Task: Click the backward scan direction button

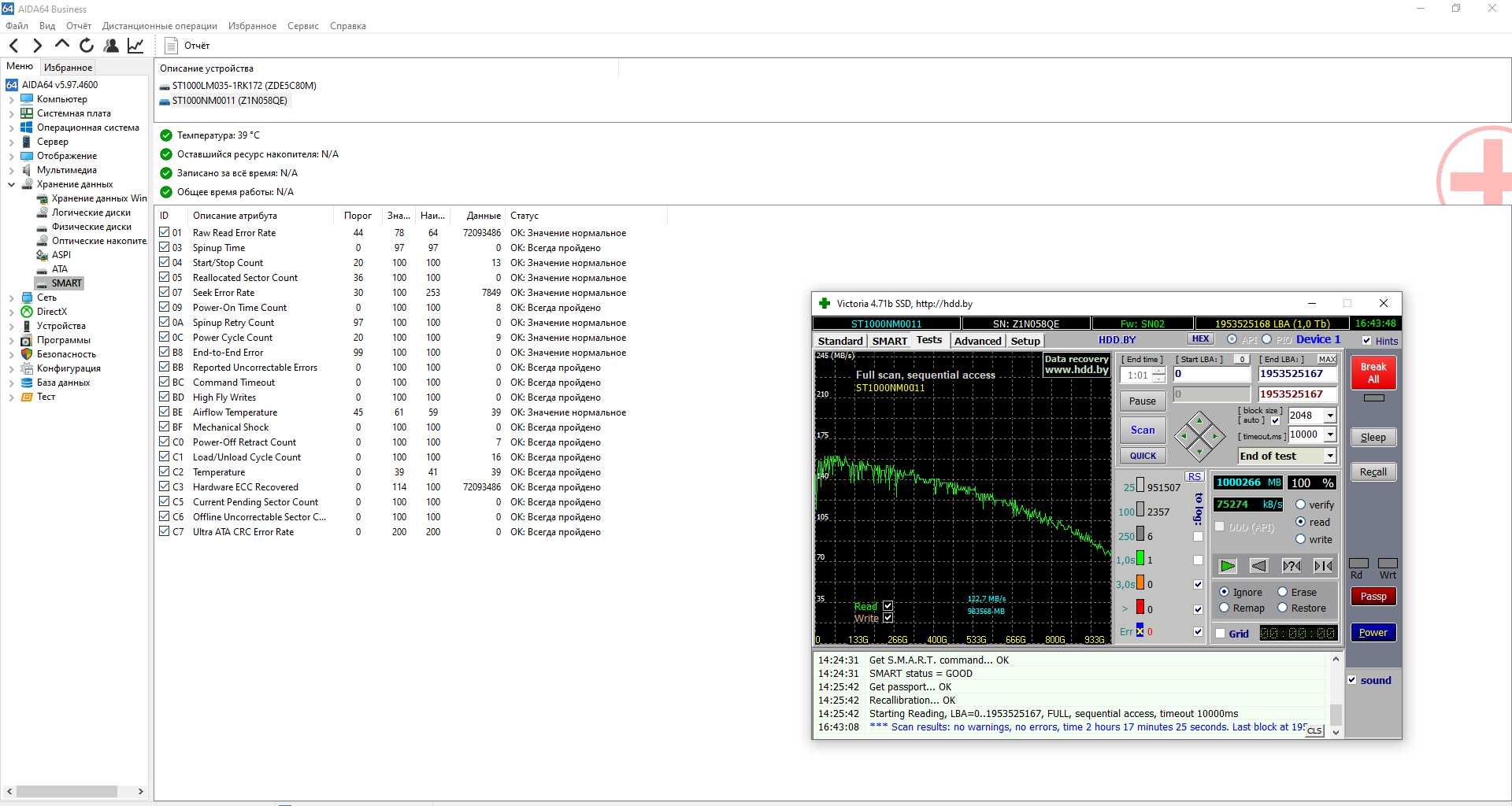Action: point(1259,566)
